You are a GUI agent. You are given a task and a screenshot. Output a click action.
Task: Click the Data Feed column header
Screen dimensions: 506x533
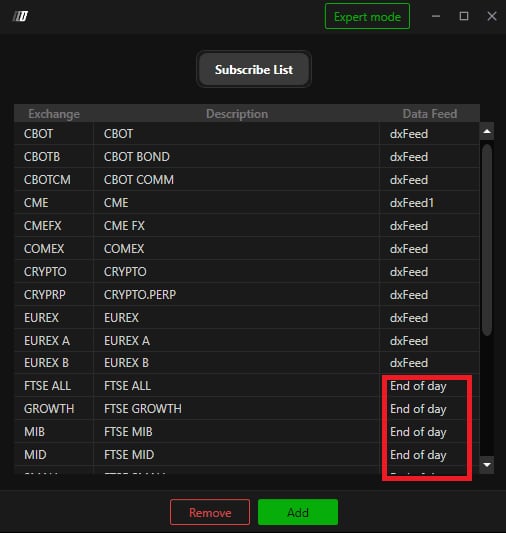click(430, 114)
